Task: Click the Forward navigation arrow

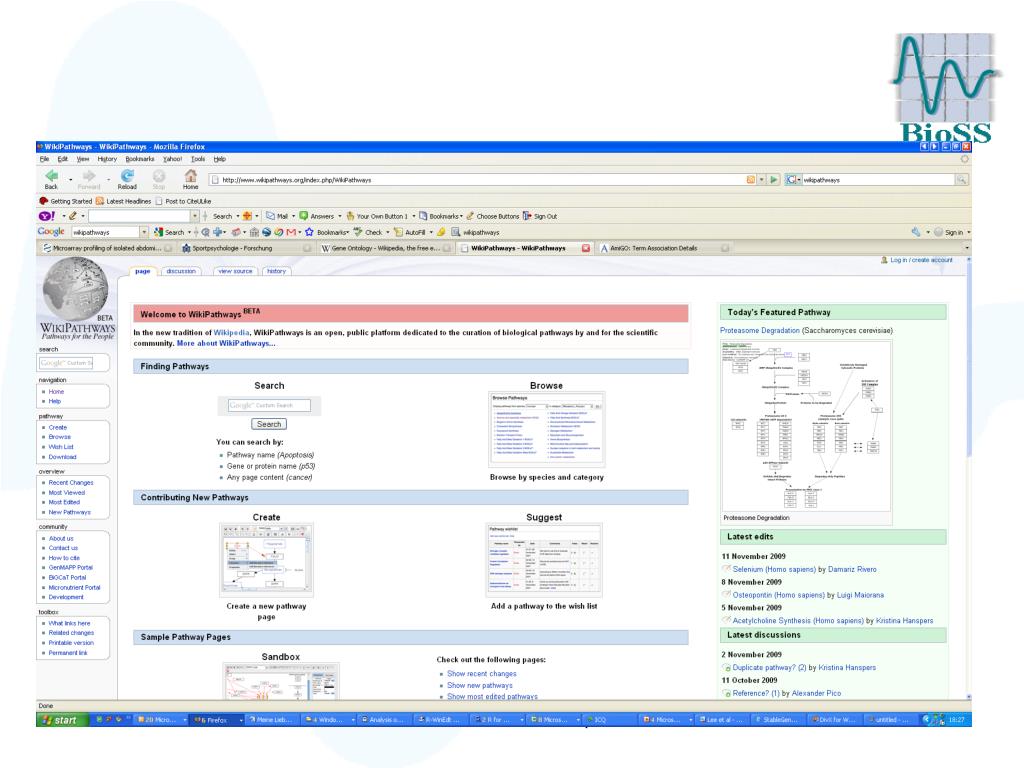Action: click(x=89, y=176)
